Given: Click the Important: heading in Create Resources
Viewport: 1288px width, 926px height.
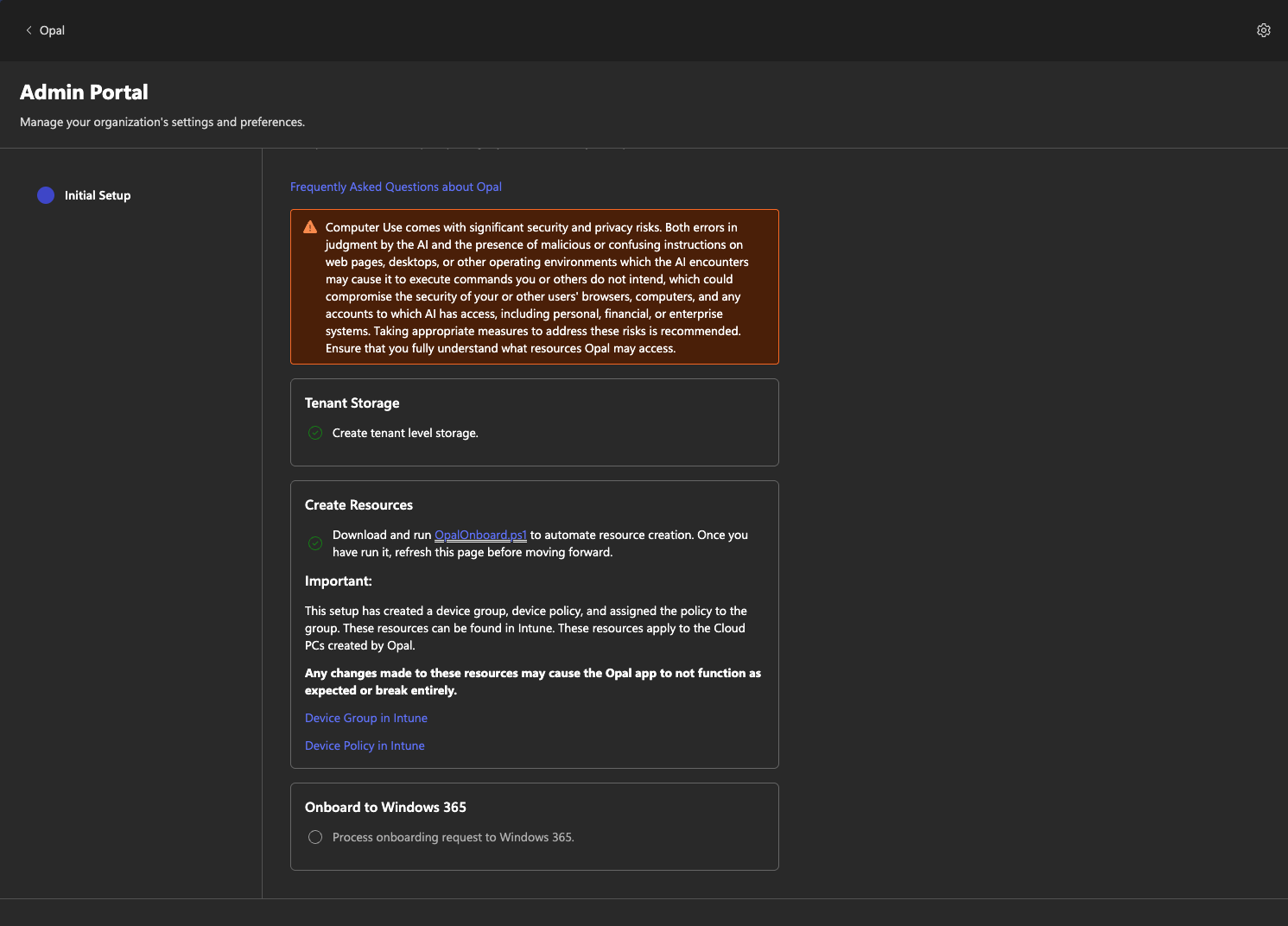Looking at the screenshot, I should (338, 581).
